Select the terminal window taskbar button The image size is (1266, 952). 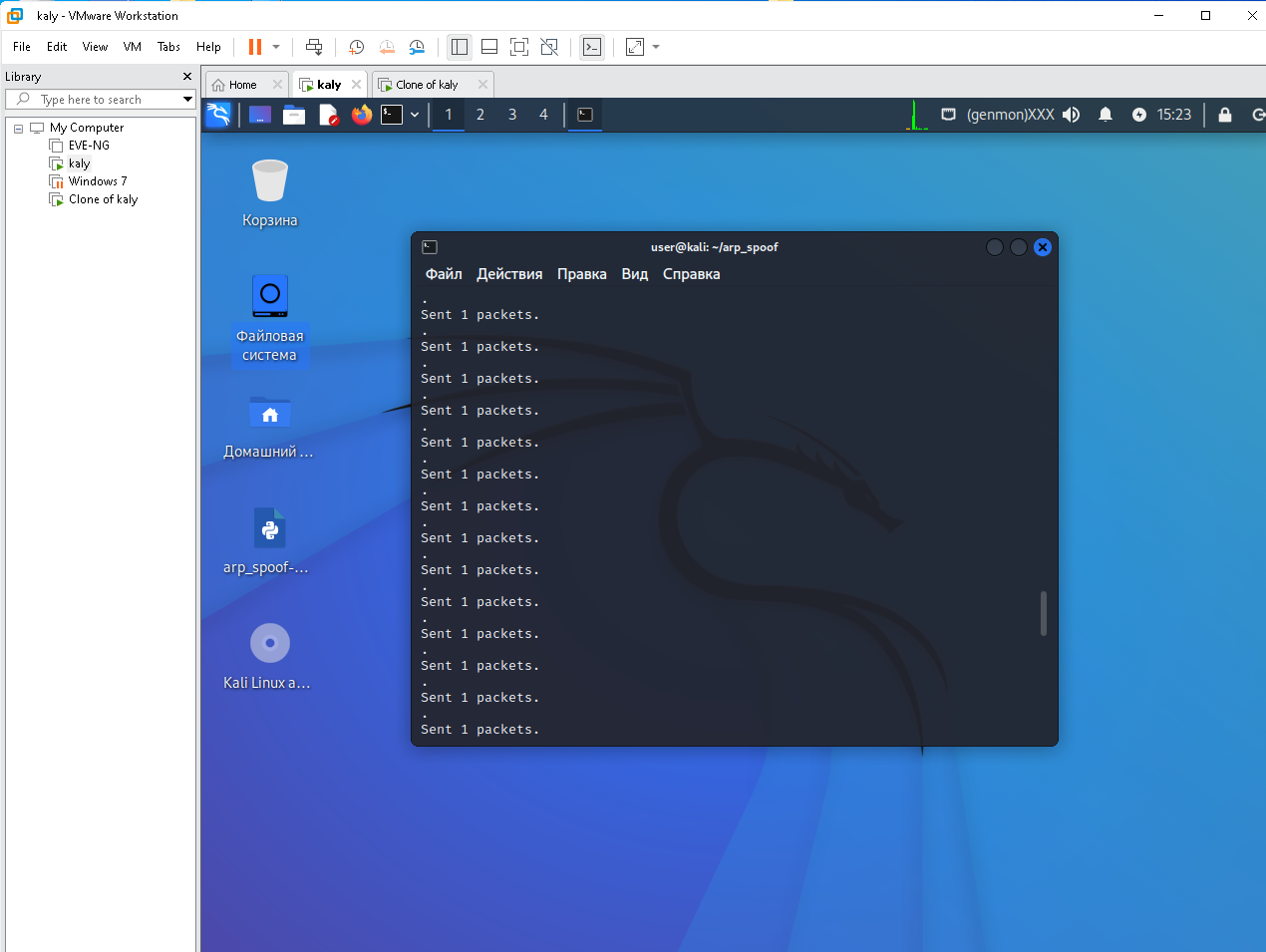click(585, 115)
